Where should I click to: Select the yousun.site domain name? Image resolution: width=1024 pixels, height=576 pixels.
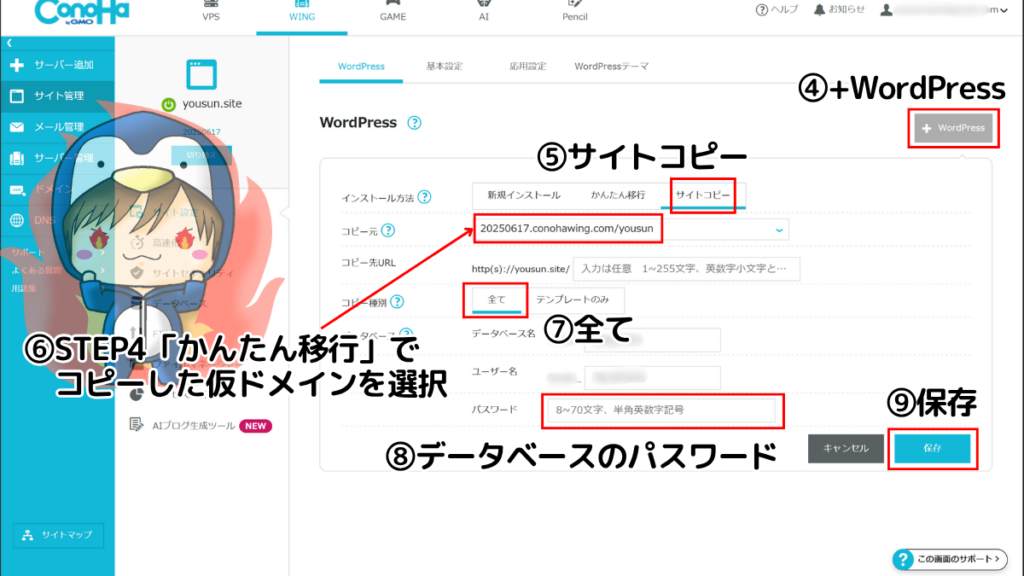(x=212, y=103)
